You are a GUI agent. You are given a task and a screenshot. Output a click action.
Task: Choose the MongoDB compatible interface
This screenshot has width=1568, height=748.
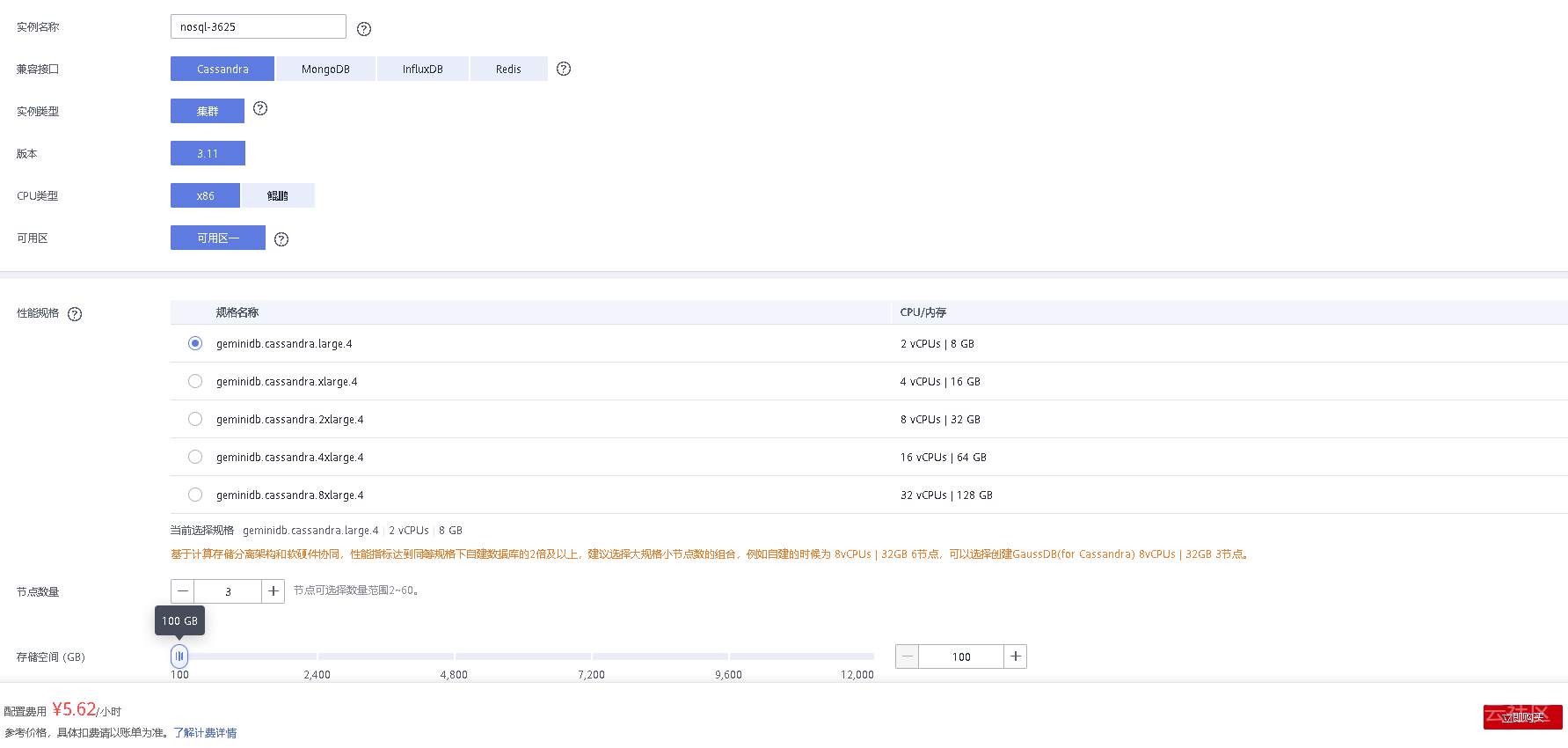point(325,69)
